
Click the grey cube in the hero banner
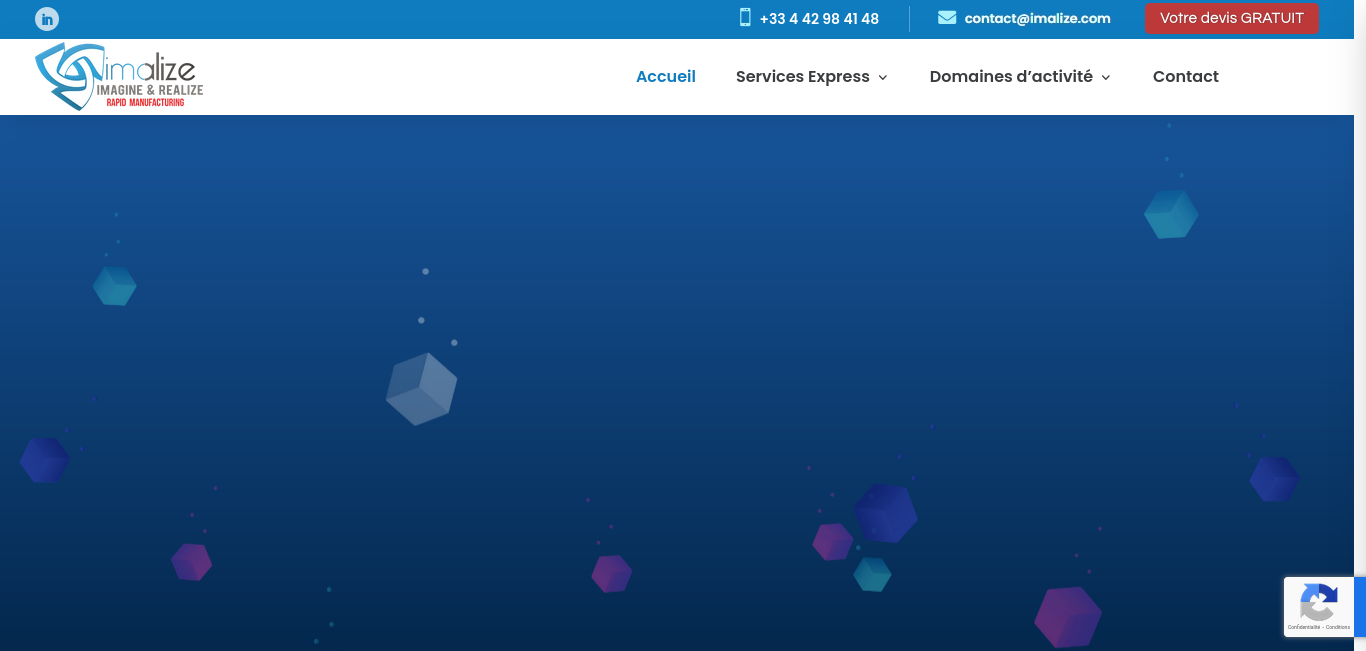tap(421, 389)
